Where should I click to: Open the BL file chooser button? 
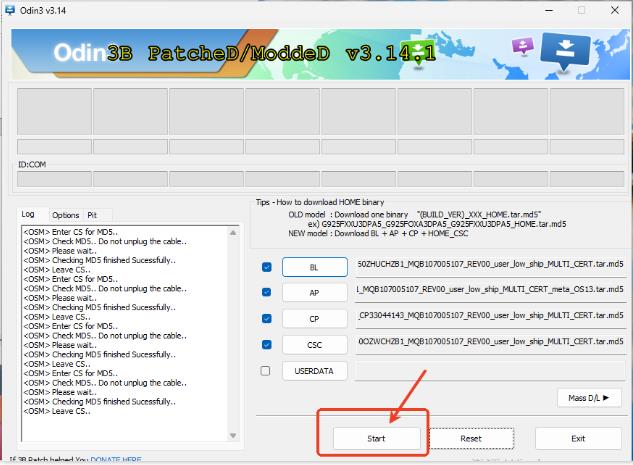(x=314, y=267)
